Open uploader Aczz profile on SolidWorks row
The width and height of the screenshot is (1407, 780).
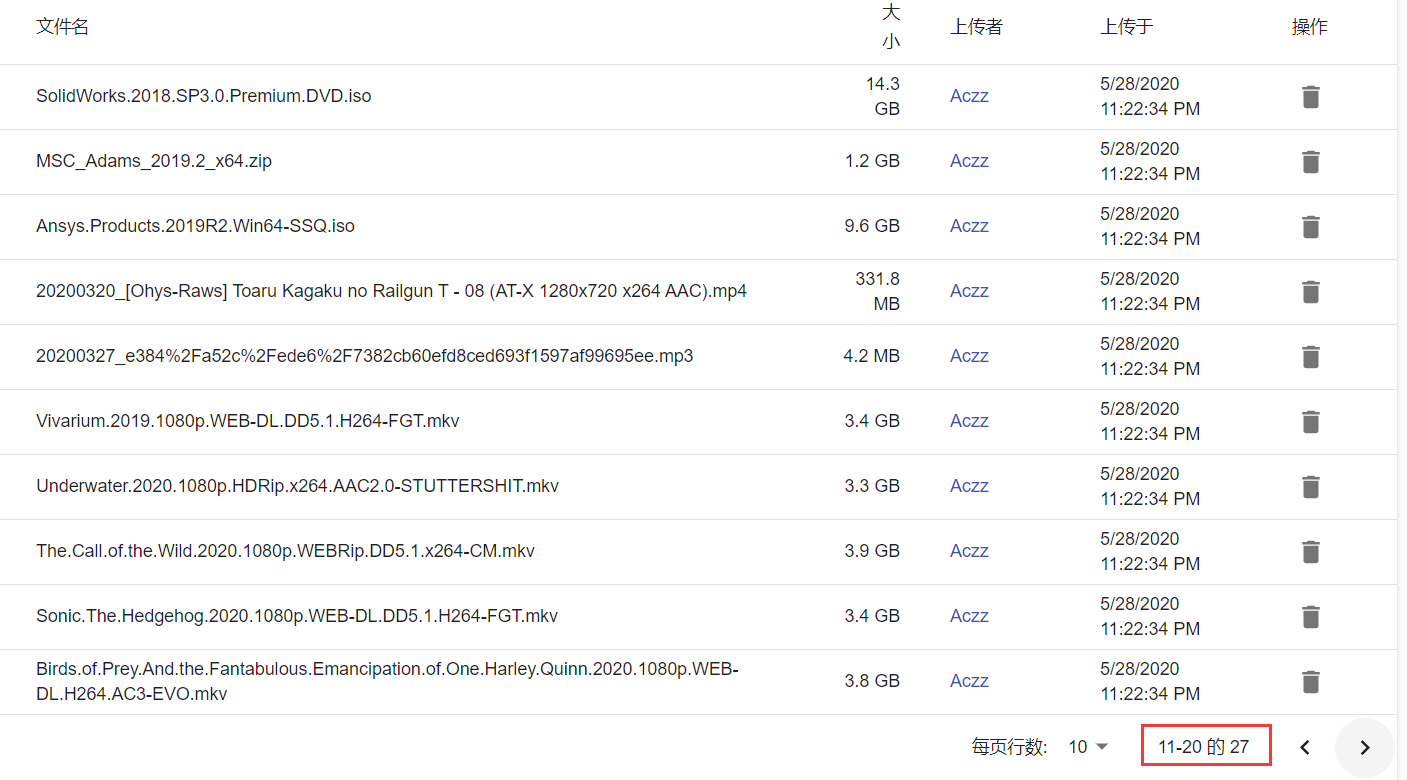[968, 95]
